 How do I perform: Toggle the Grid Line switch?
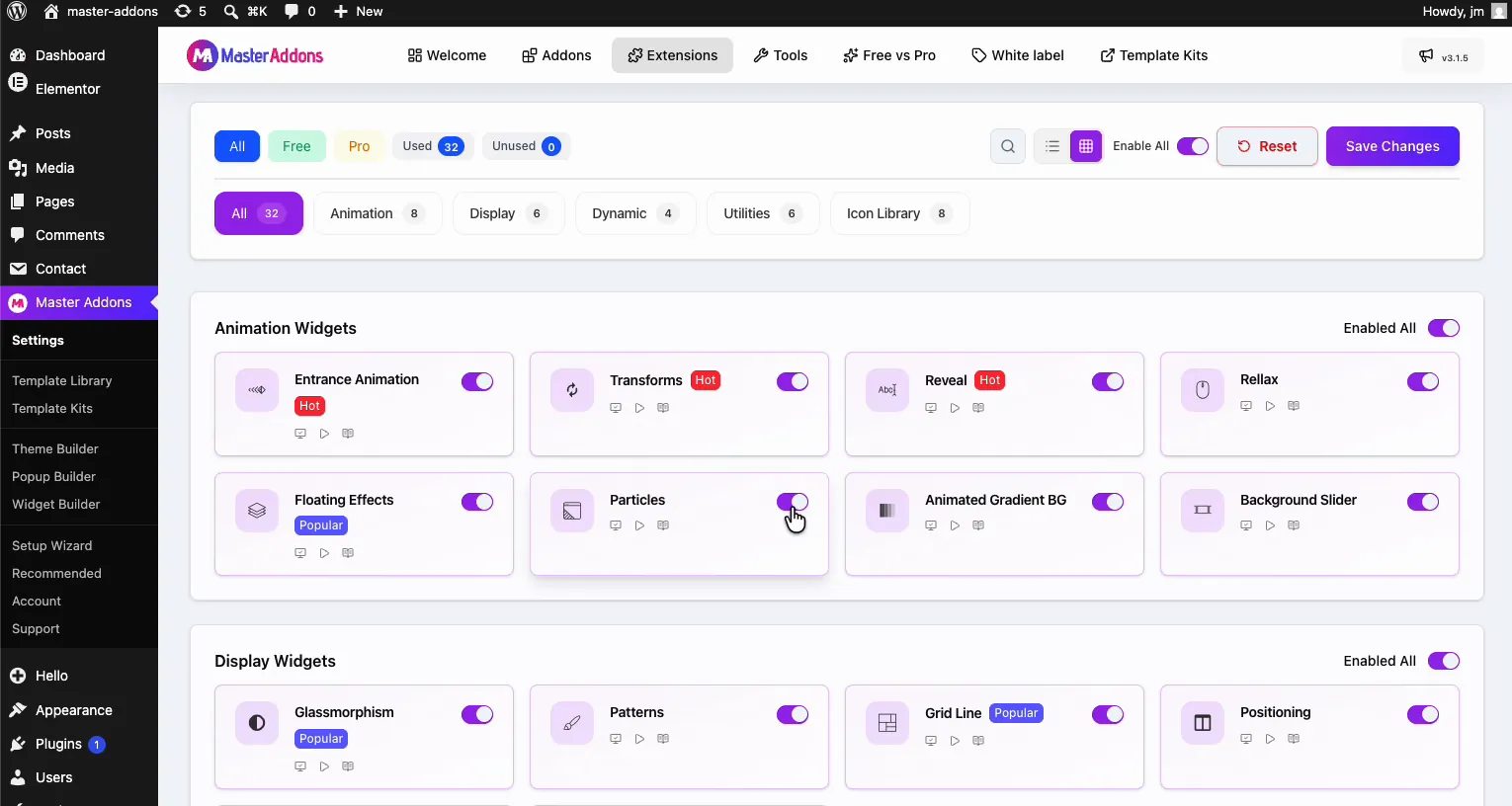click(1108, 714)
